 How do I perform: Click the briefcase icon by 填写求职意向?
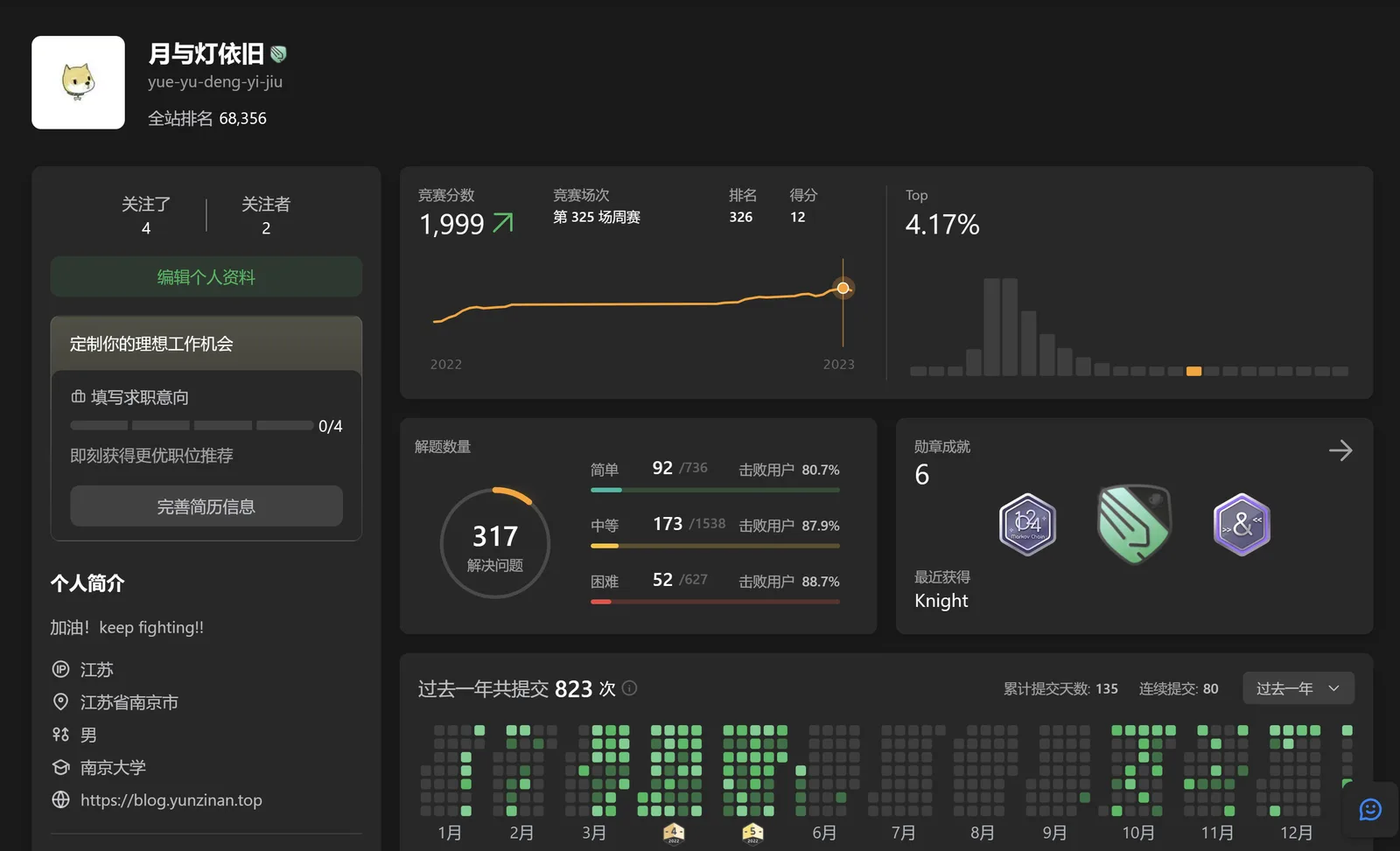coord(78,397)
